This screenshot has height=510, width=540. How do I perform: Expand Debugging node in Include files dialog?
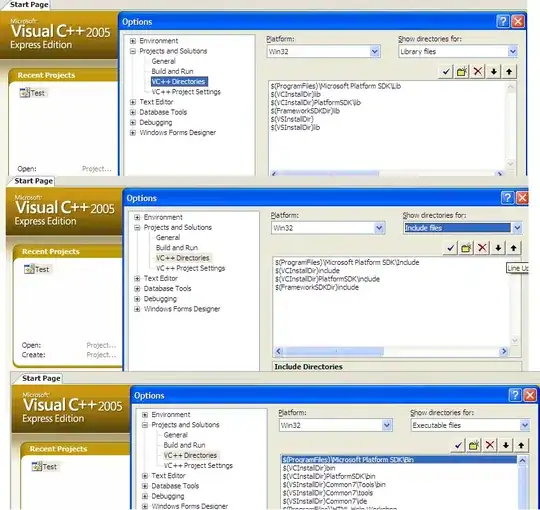137,299
